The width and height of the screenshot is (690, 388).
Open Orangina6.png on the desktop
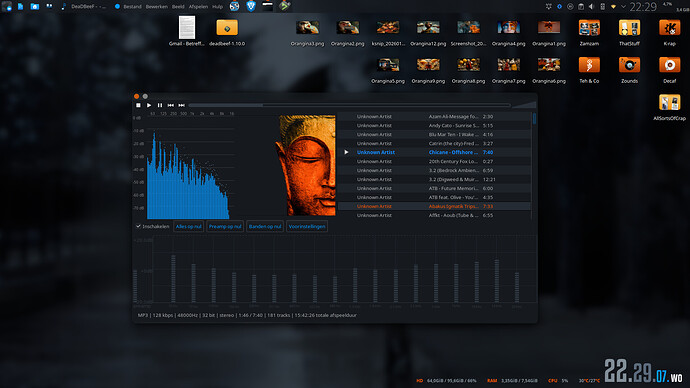coord(549,70)
